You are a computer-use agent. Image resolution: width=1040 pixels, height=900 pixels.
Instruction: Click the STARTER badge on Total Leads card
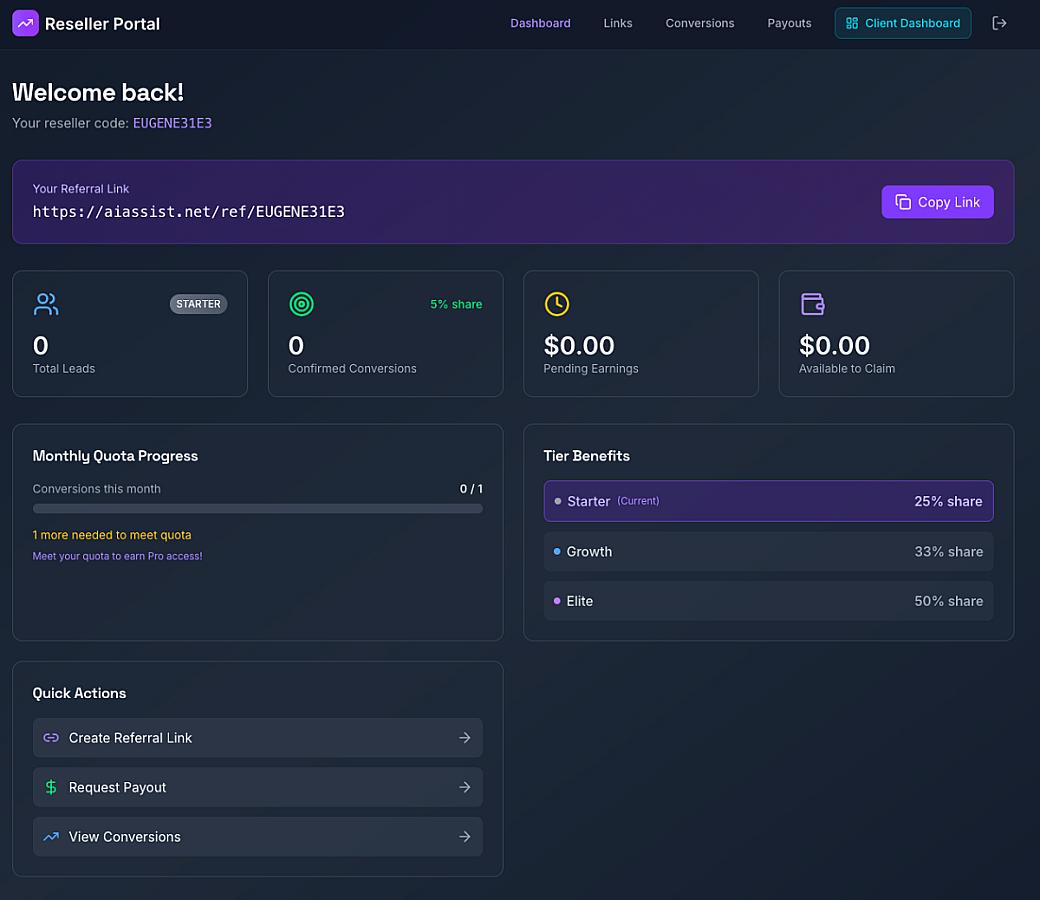[x=198, y=304]
